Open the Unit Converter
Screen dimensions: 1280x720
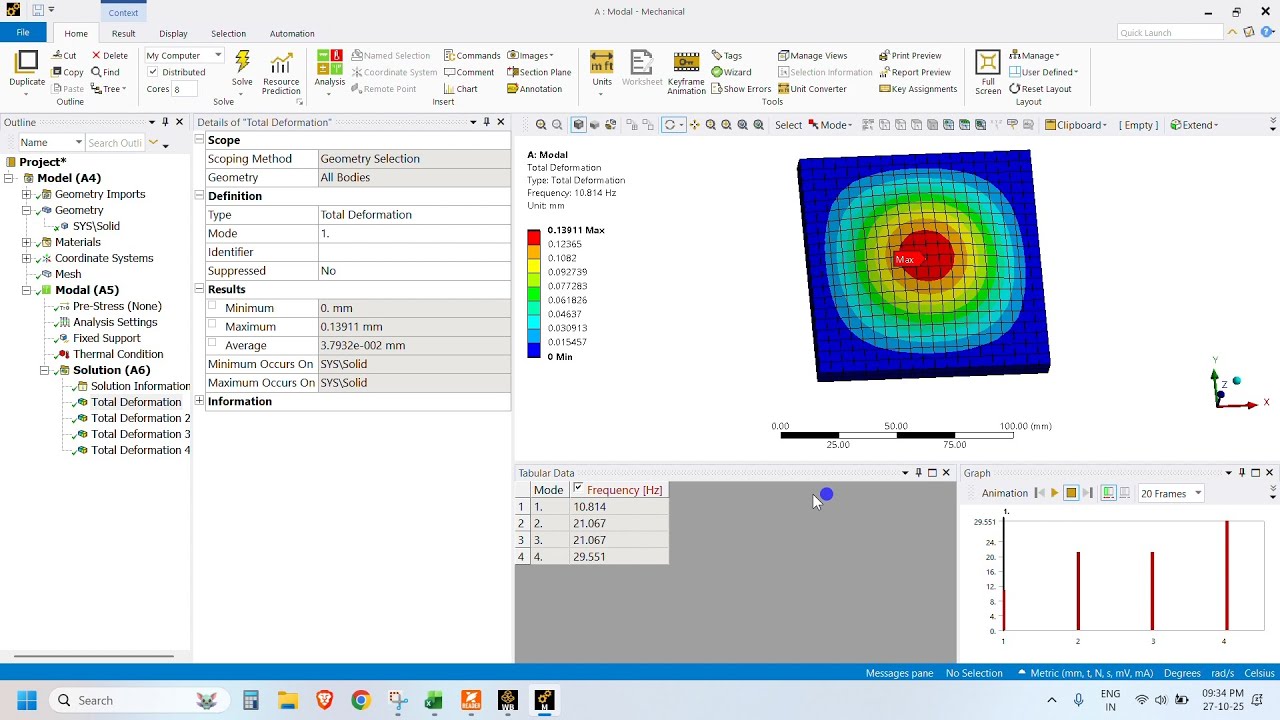point(812,89)
